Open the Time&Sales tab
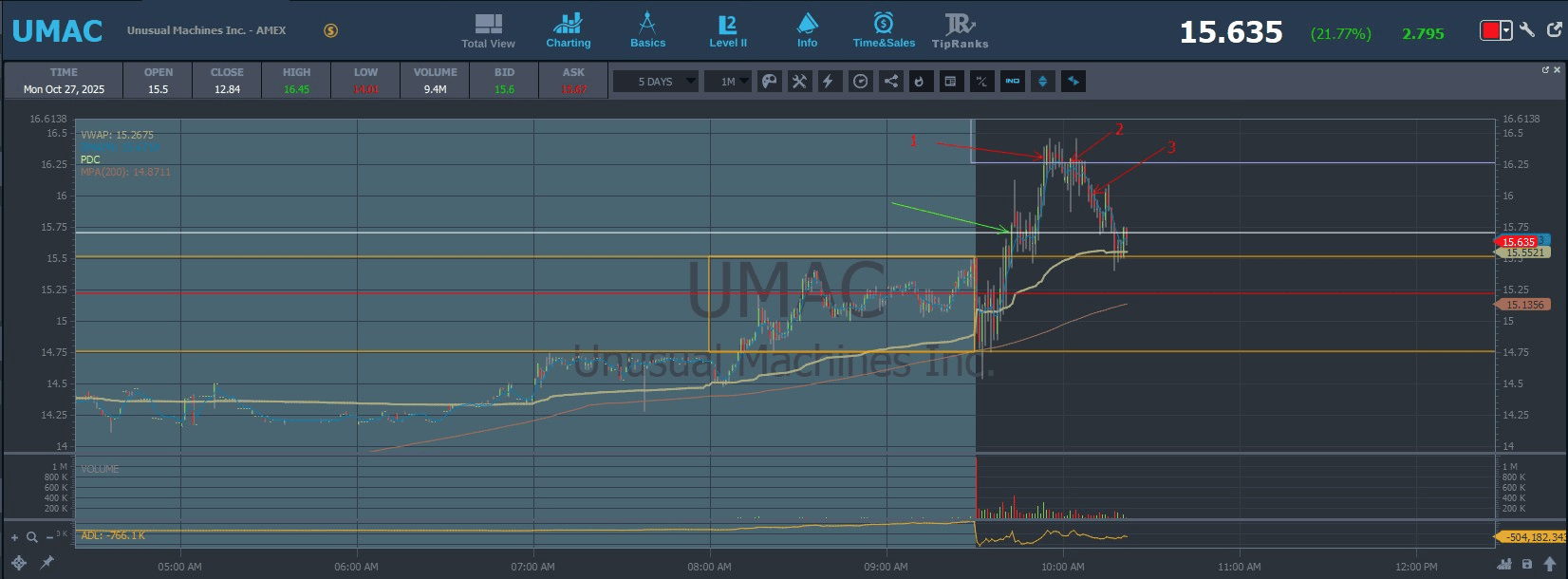The height and width of the screenshot is (579, 1568). (884, 30)
